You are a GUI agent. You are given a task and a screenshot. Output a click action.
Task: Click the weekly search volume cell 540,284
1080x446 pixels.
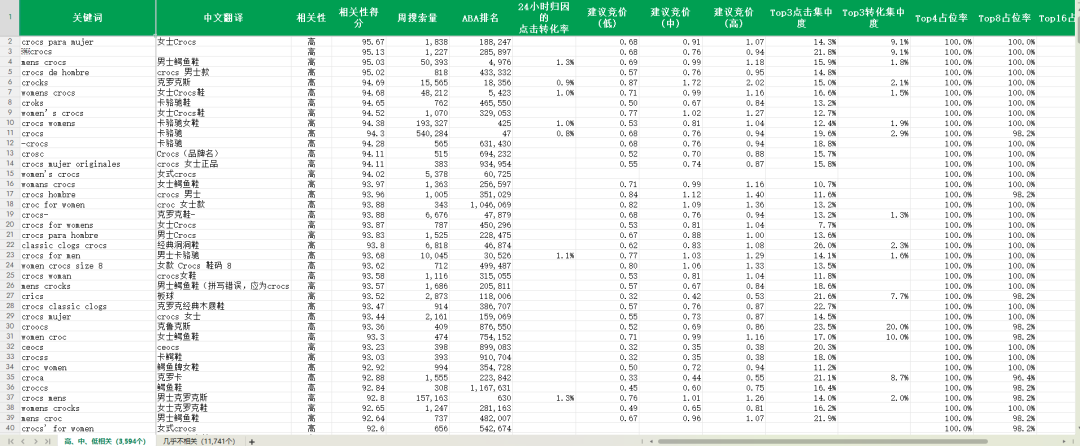(417, 134)
